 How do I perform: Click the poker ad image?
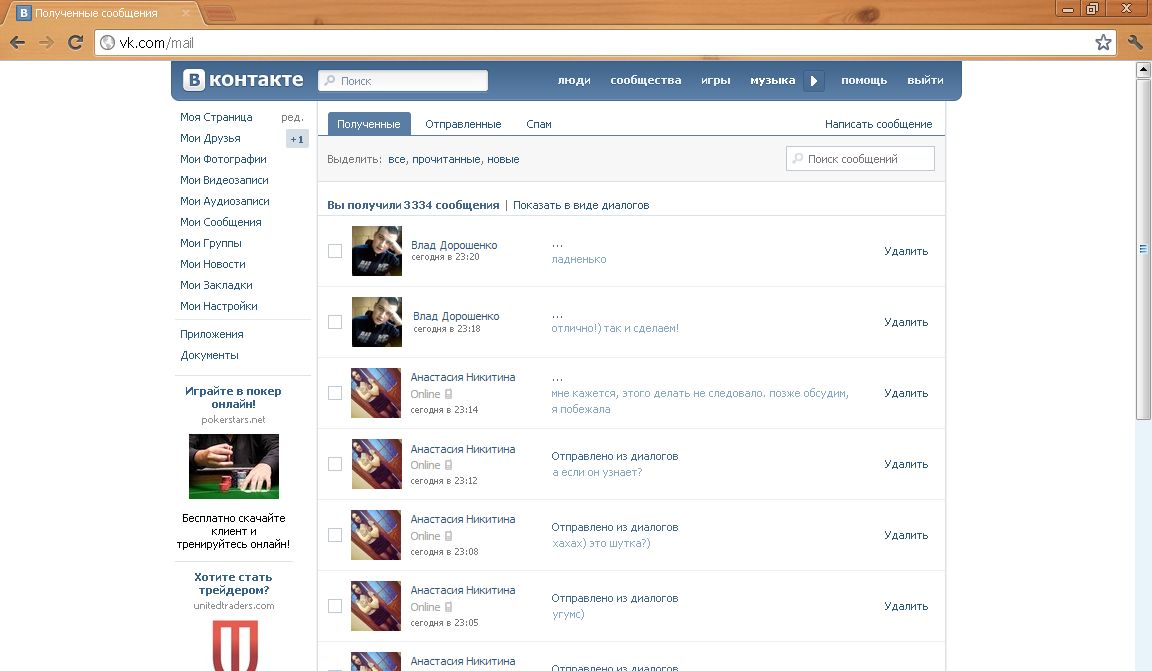(x=234, y=467)
